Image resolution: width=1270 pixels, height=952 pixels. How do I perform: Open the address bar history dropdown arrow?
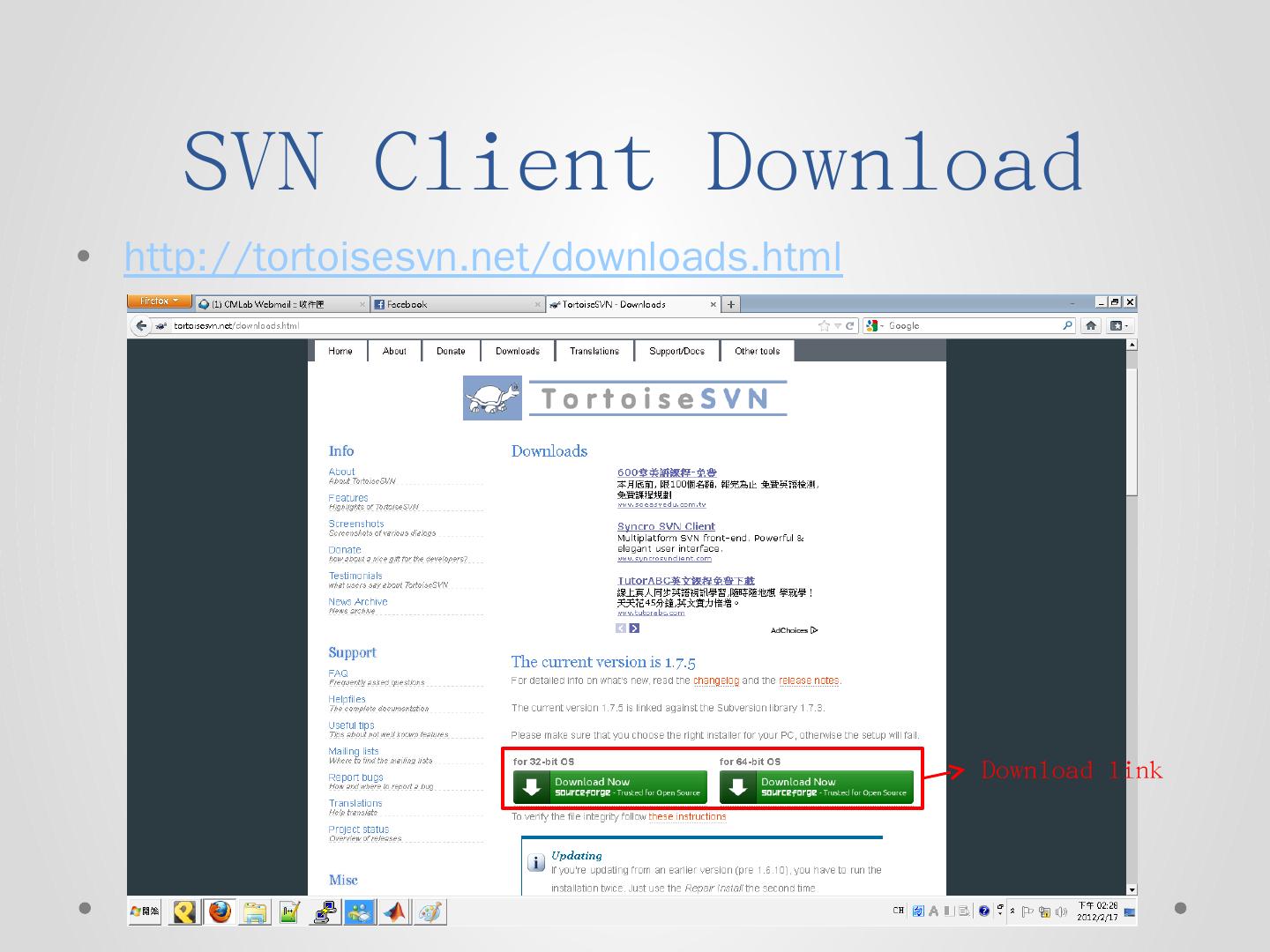(838, 325)
